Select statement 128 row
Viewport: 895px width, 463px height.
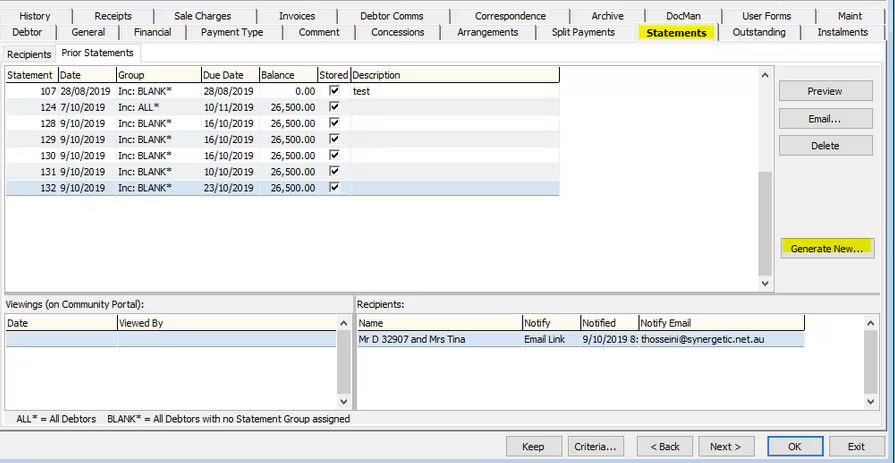pyautogui.click(x=283, y=123)
